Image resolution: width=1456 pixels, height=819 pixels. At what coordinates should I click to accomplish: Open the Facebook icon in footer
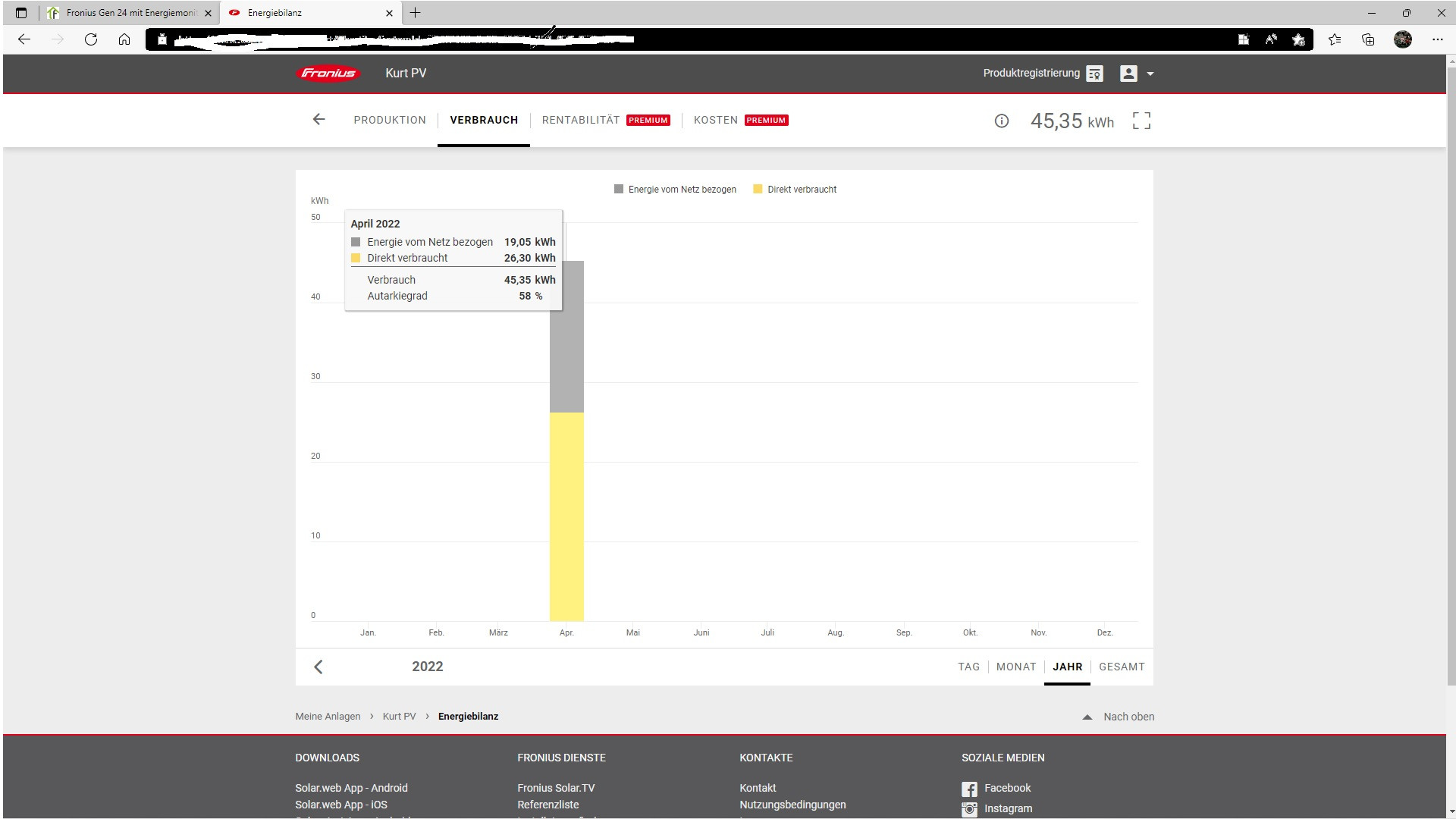click(x=969, y=789)
